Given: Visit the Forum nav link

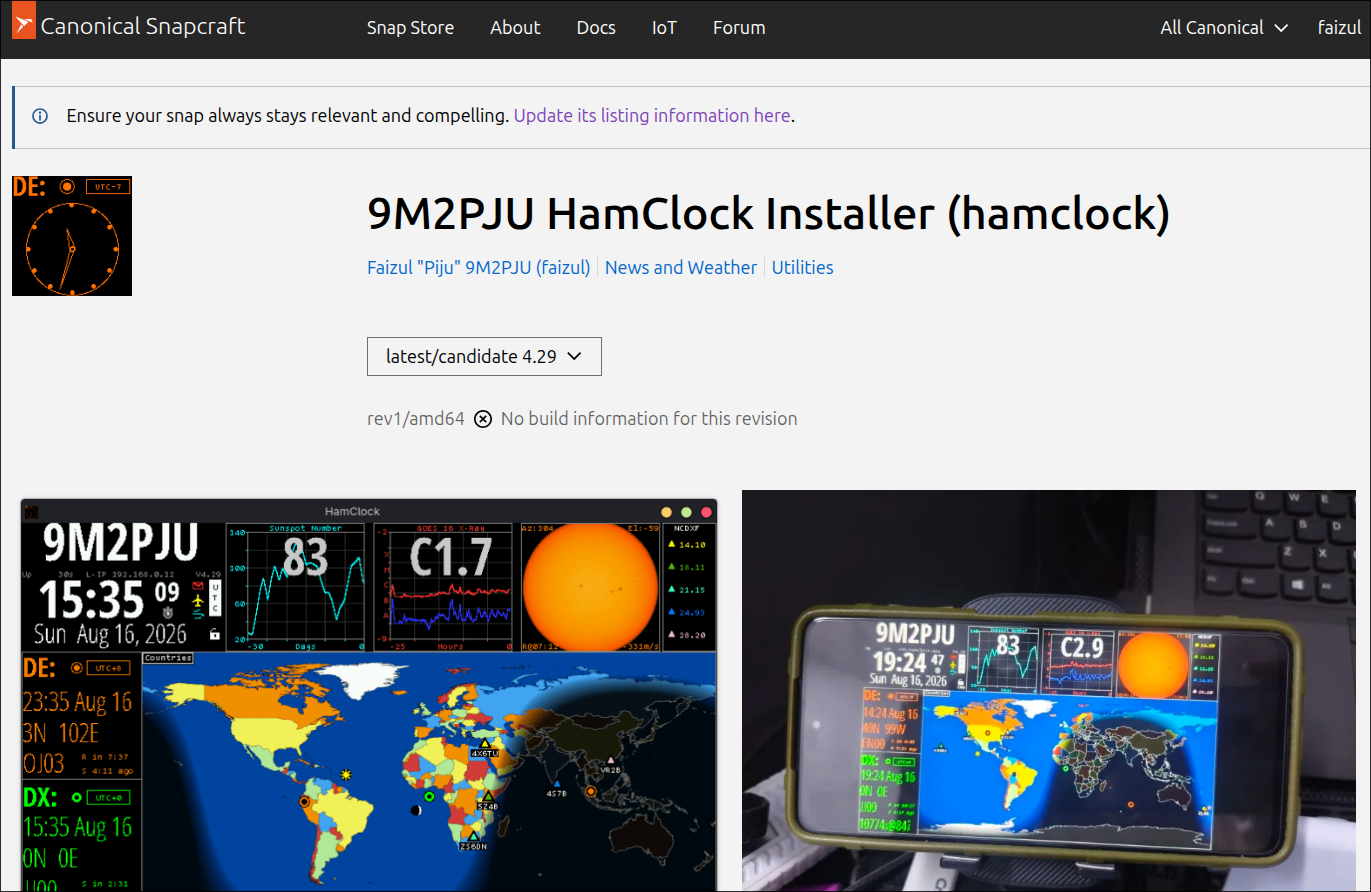Looking at the screenshot, I should coord(739,28).
